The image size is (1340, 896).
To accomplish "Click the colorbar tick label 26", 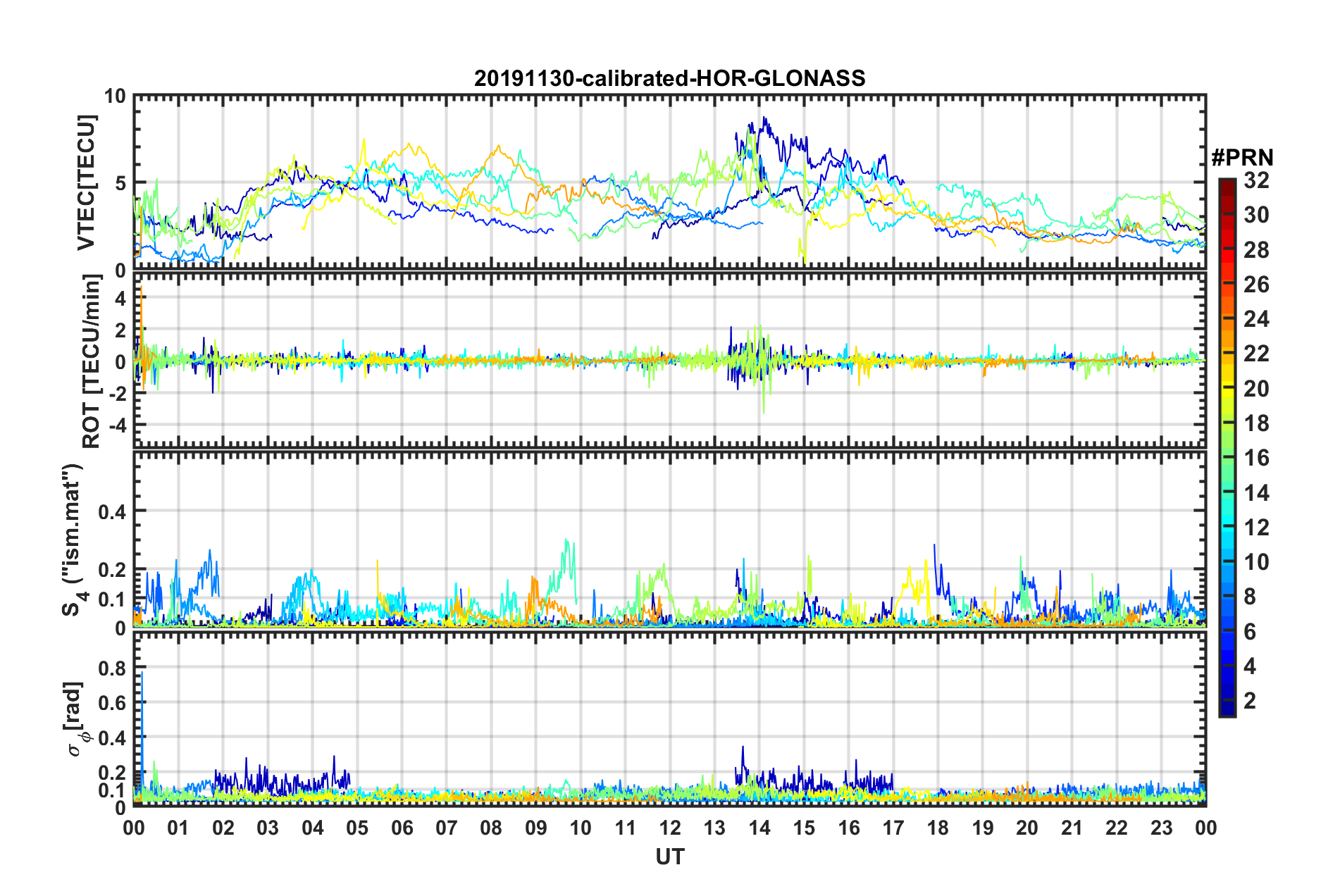I will [x=1256, y=285].
